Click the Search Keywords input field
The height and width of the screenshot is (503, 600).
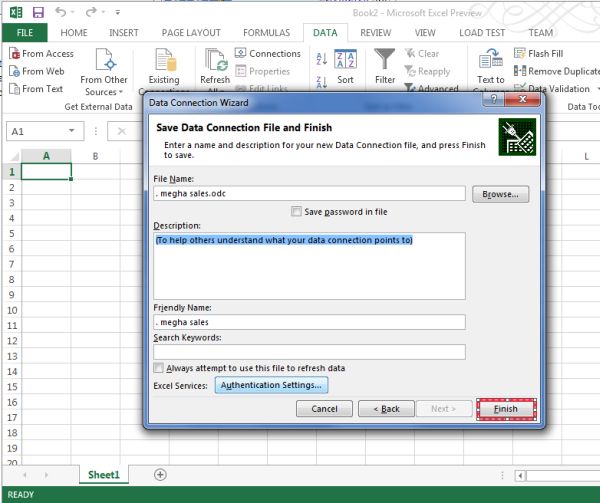point(309,352)
